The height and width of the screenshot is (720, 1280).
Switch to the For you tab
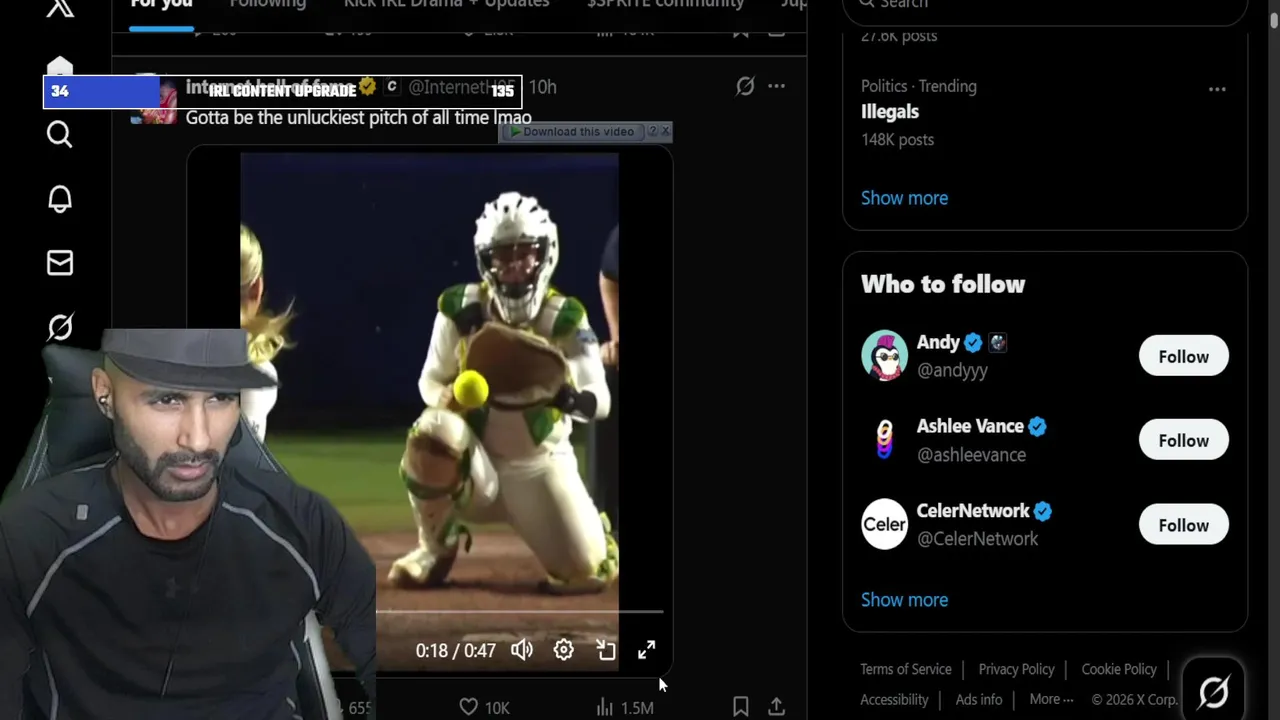click(x=161, y=5)
